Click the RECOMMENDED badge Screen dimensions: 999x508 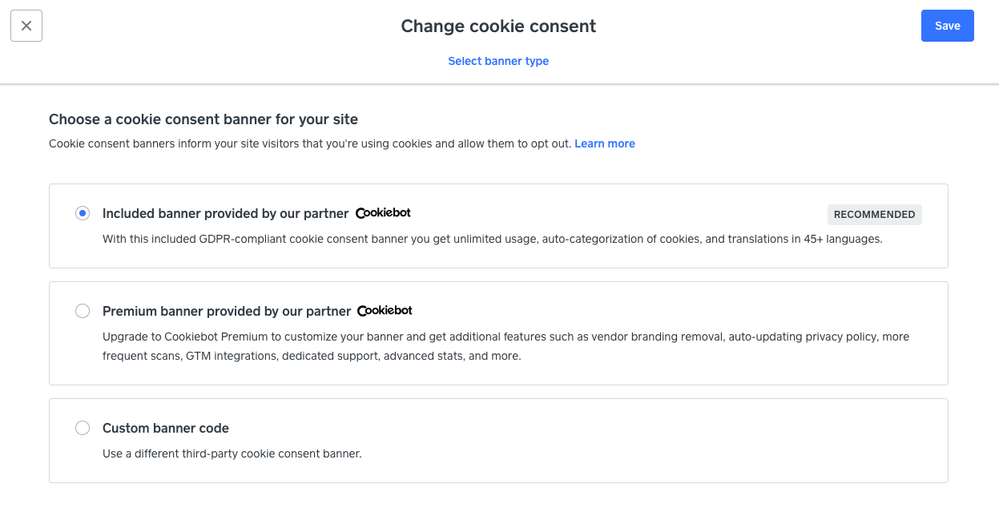coord(874,214)
